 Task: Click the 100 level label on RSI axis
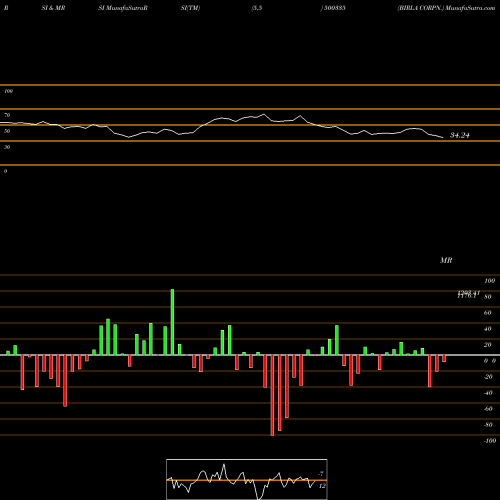tap(8, 91)
